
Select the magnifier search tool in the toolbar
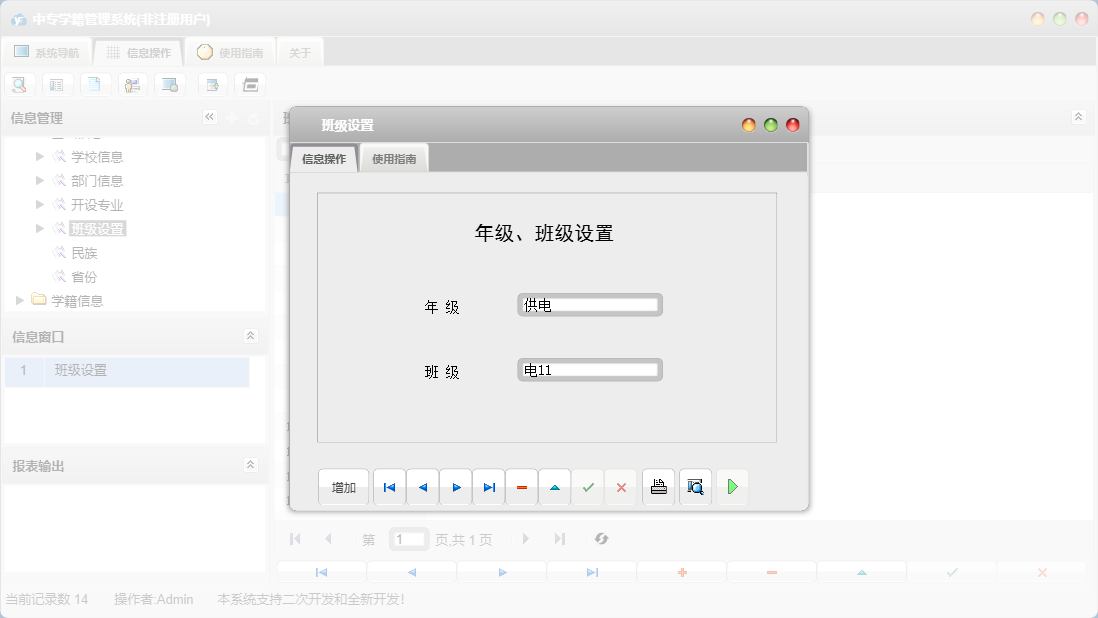19,84
